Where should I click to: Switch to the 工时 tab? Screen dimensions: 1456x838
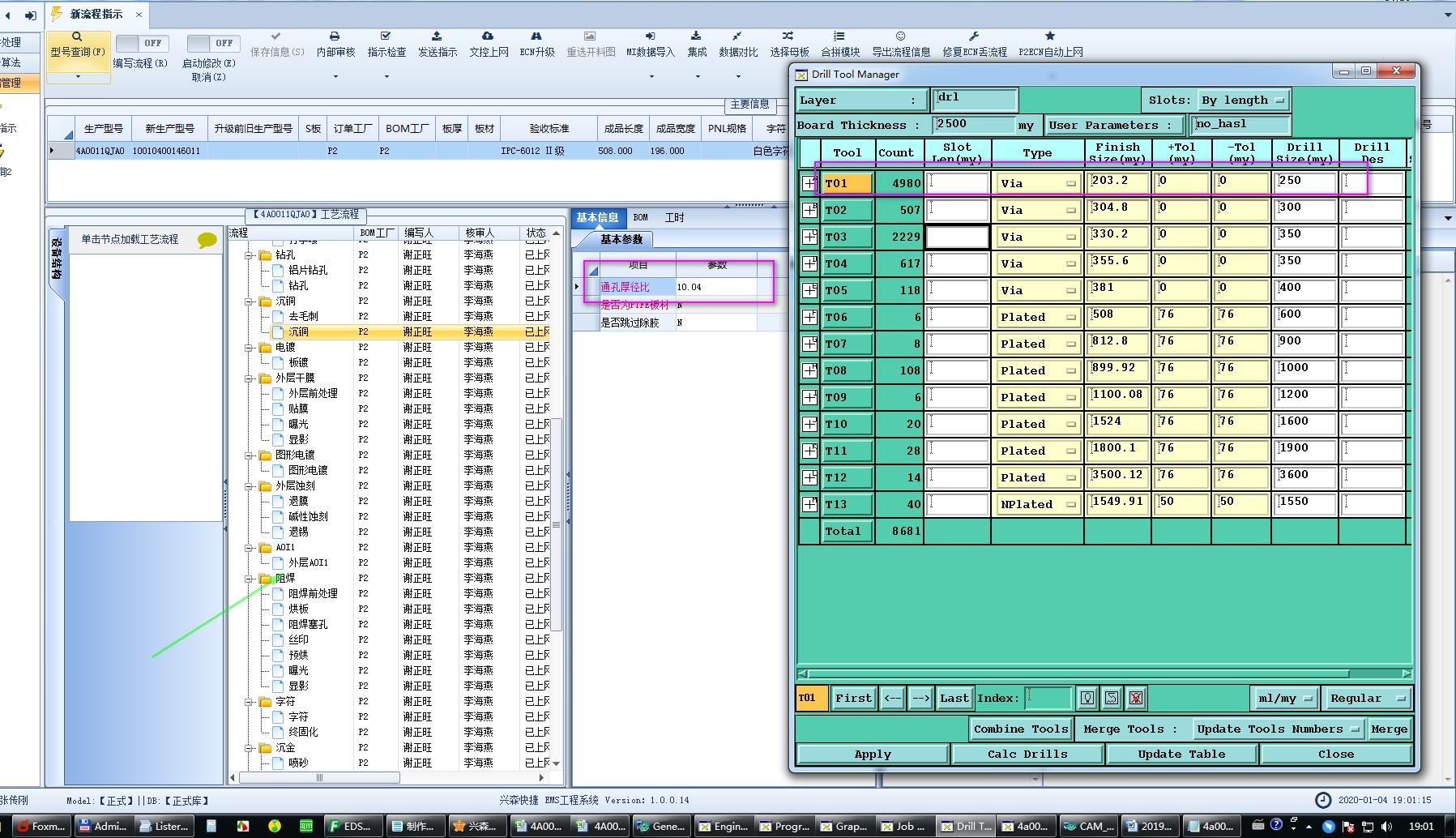674,217
